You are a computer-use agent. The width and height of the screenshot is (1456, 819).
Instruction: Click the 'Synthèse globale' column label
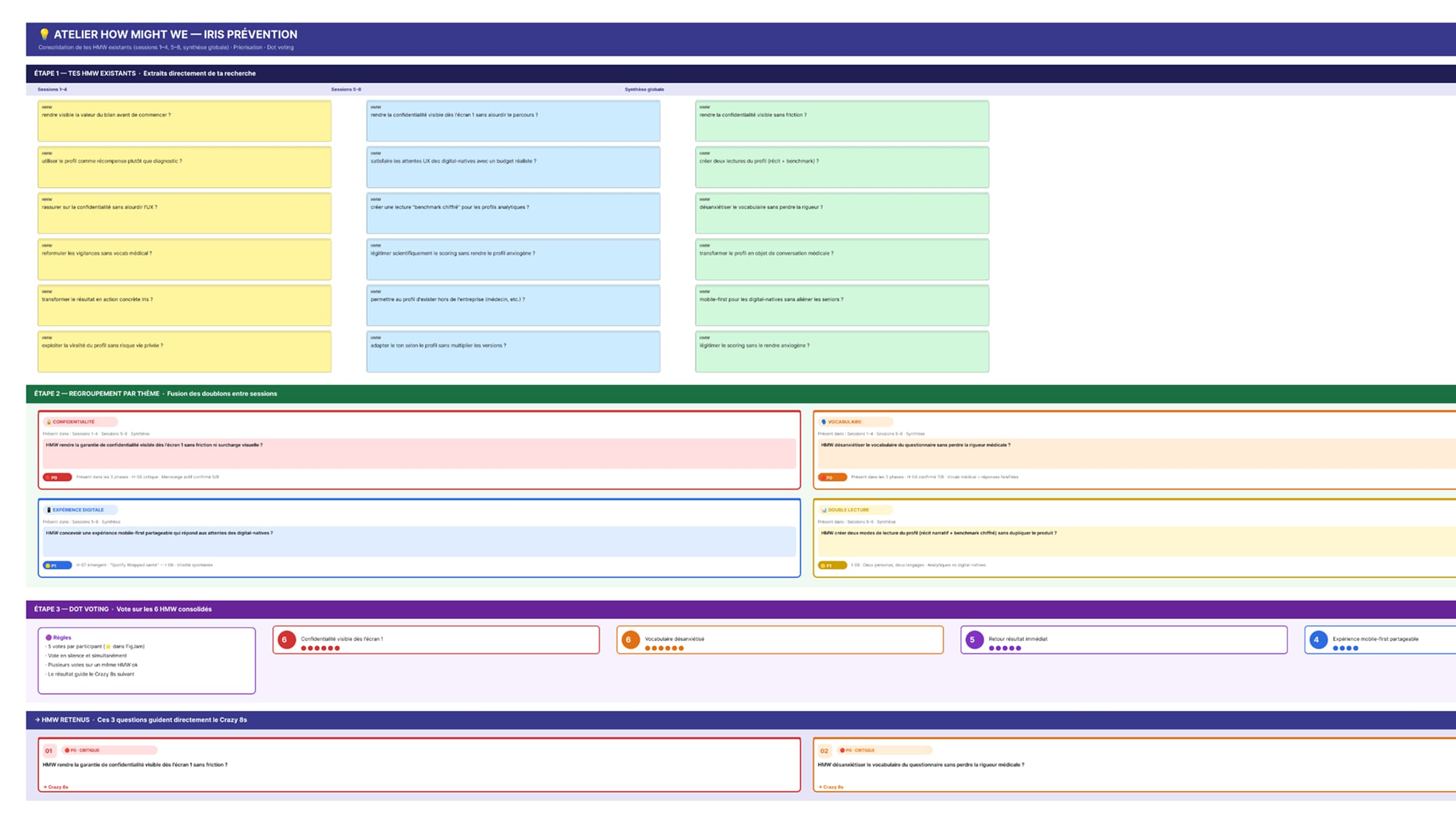coord(644,89)
